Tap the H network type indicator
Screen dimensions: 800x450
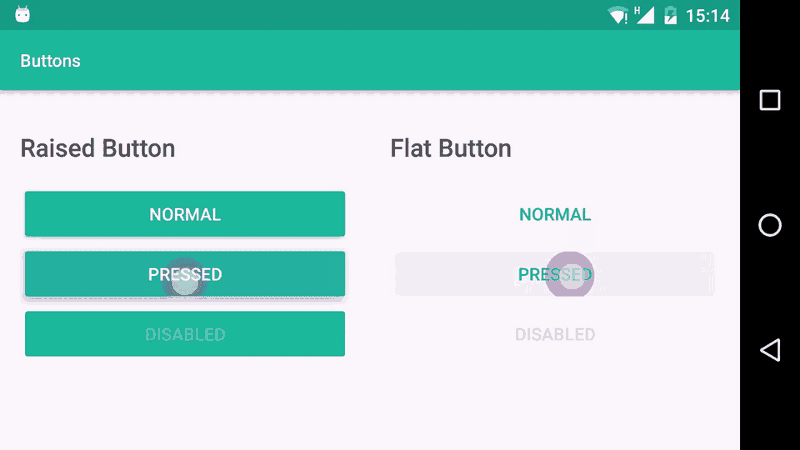(637, 10)
